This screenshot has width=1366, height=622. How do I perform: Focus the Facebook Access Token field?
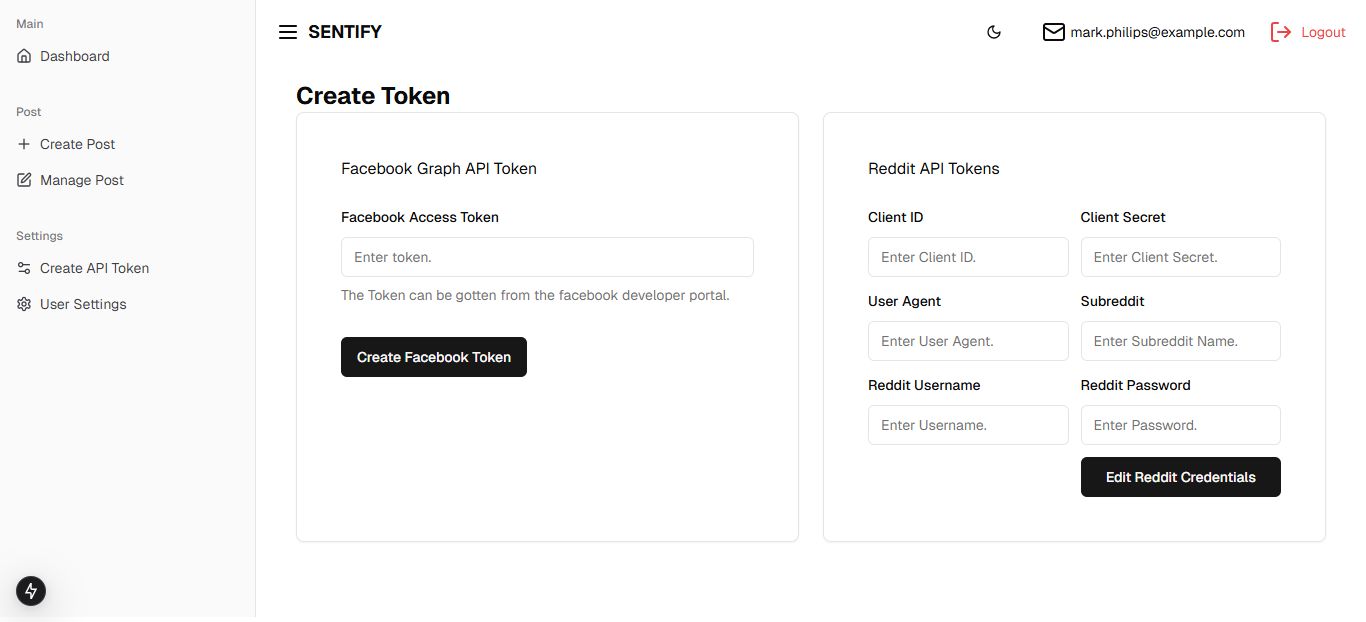coord(547,257)
